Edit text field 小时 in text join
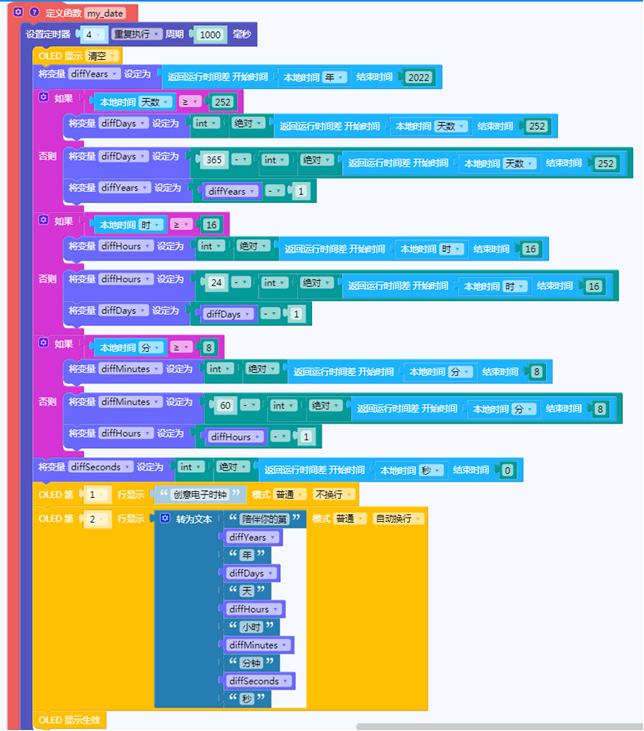Screen dimensions: 644x731 pos(251,627)
